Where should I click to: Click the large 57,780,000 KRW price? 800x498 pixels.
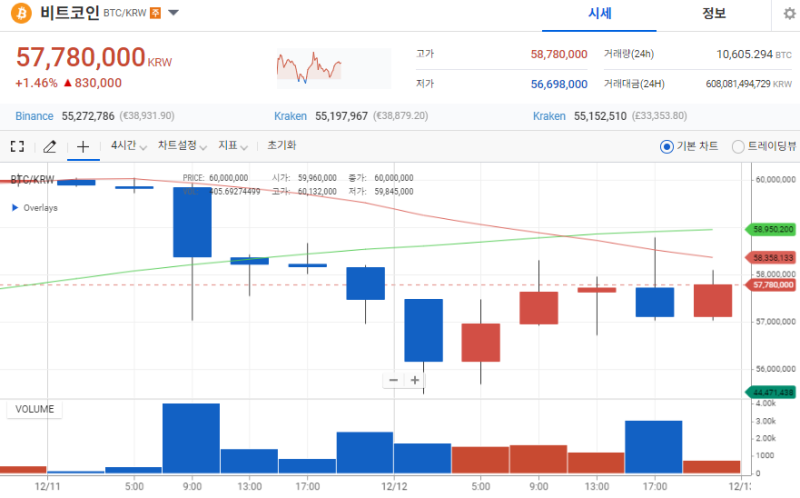[94, 57]
